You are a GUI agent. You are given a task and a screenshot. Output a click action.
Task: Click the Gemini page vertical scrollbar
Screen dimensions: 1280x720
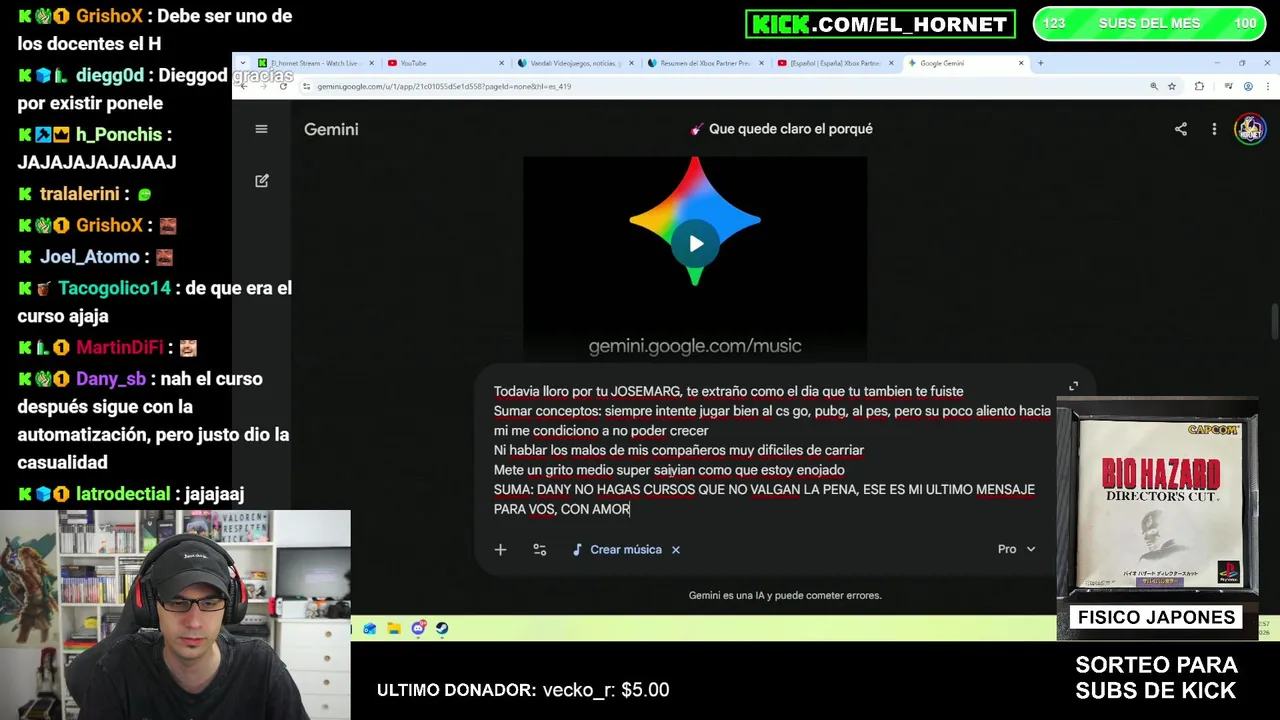click(x=1274, y=321)
